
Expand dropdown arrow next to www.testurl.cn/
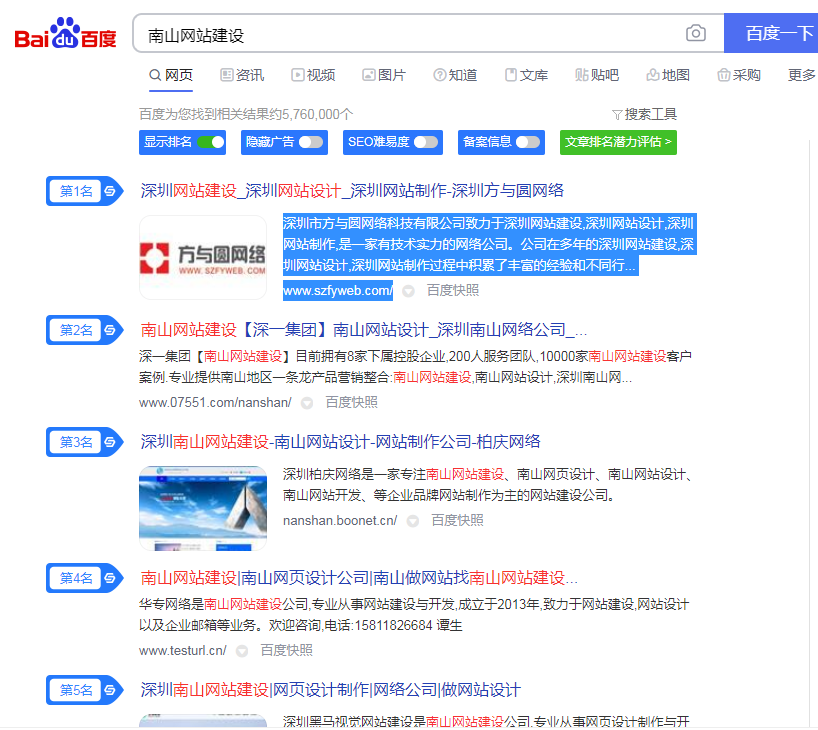[x=242, y=651]
